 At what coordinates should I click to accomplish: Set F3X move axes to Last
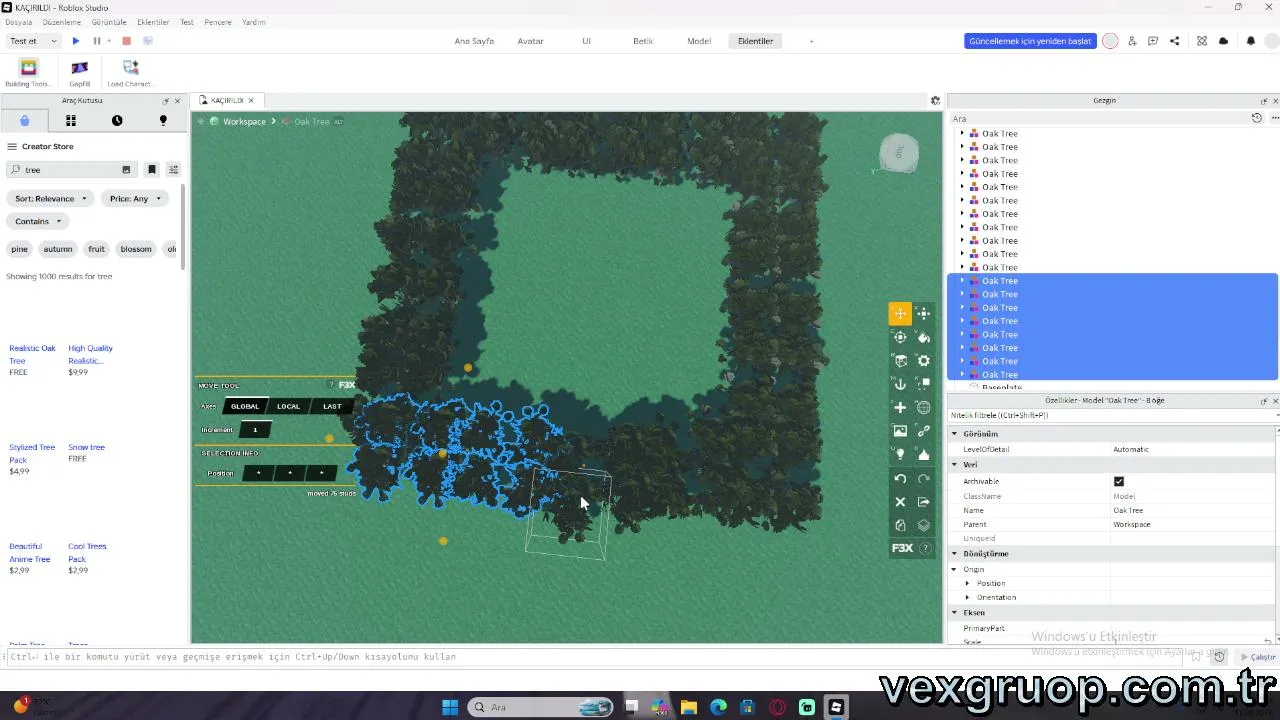click(x=332, y=406)
